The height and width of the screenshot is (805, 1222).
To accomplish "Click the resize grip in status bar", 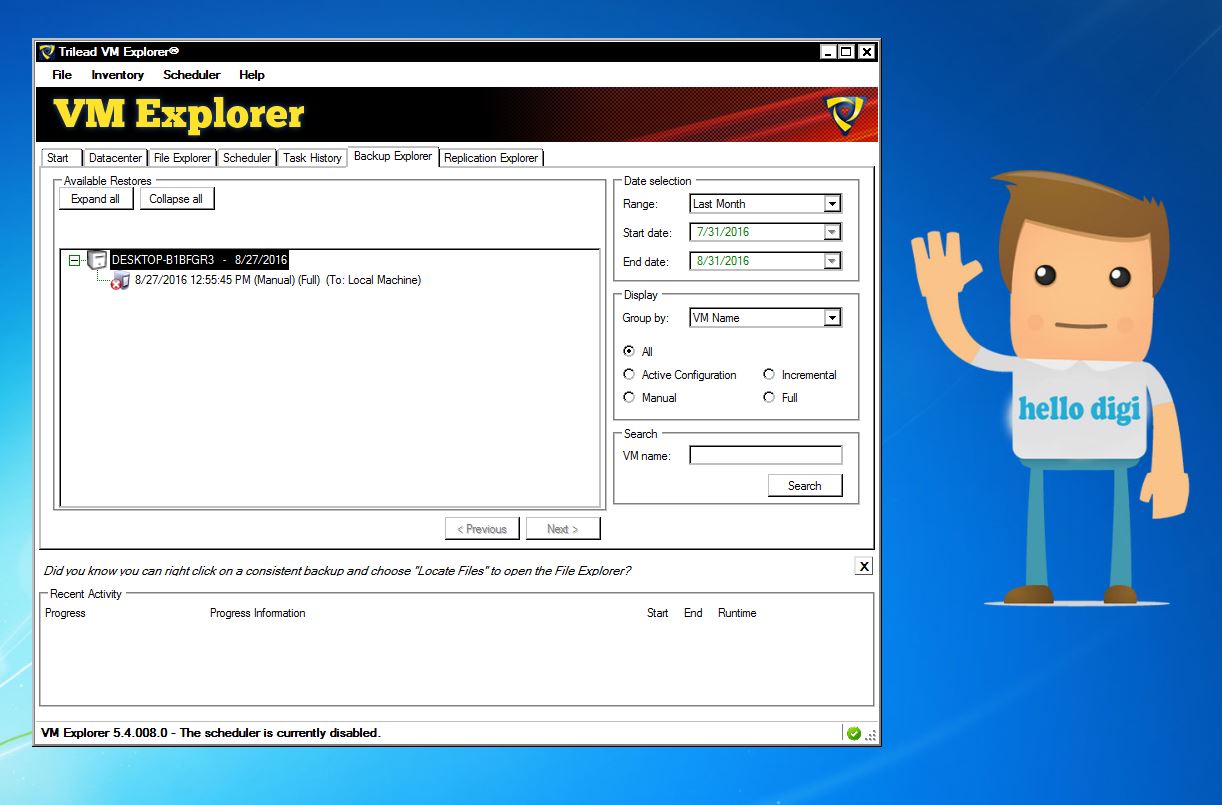I will [x=871, y=735].
